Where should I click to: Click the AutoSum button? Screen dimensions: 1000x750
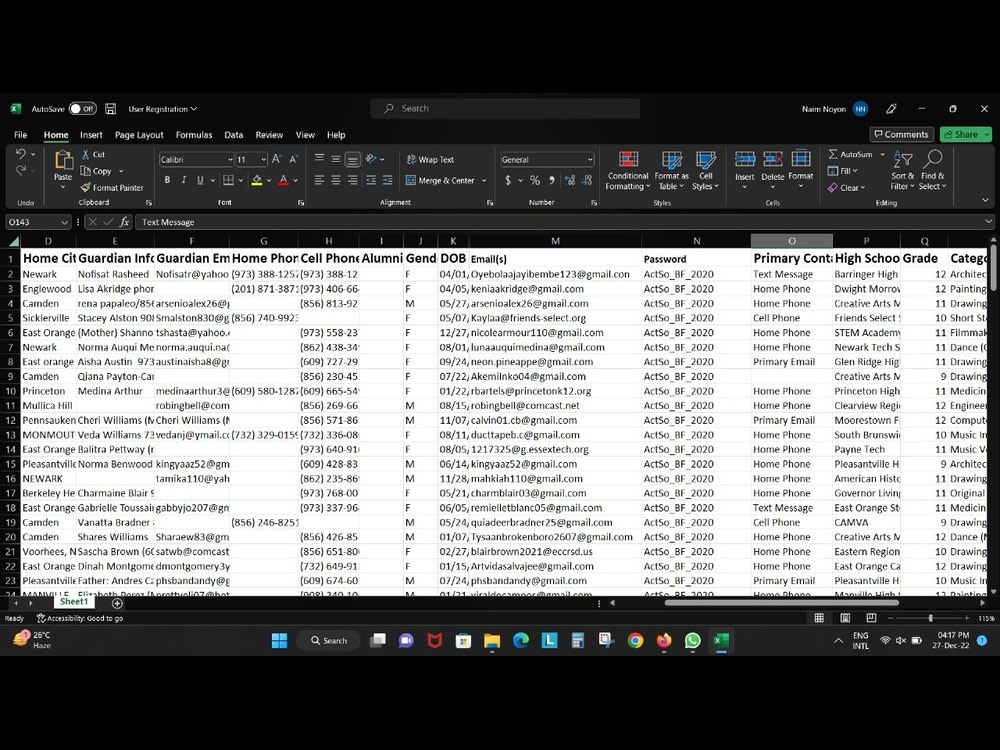[x=850, y=154]
